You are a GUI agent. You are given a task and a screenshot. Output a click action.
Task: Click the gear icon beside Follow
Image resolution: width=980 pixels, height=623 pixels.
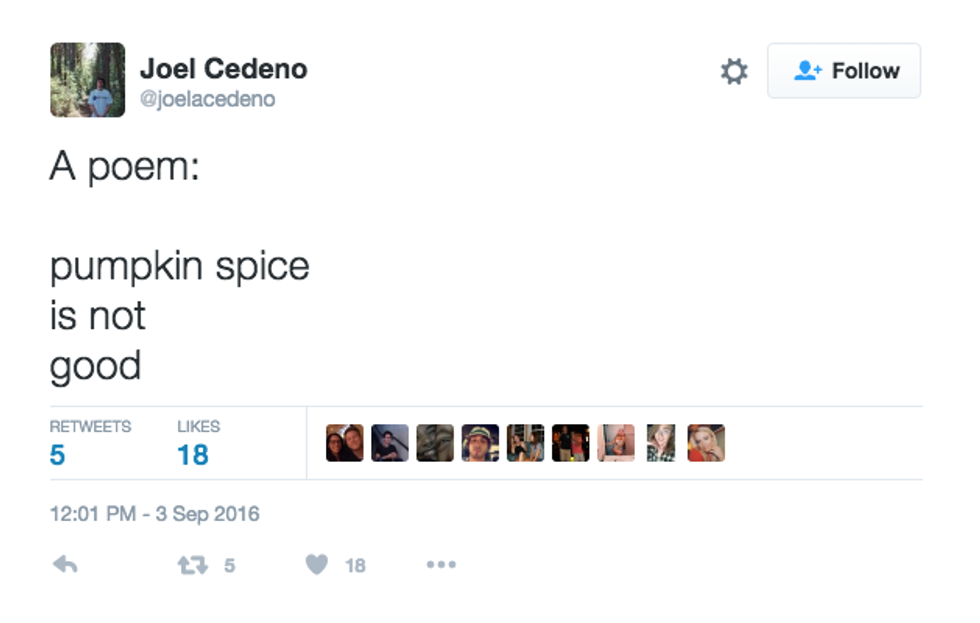point(734,71)
